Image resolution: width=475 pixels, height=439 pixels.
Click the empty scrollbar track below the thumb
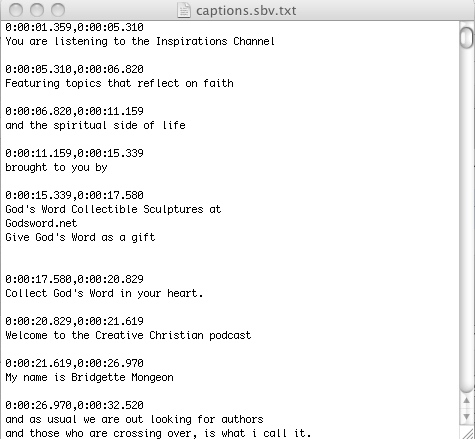(467, 220)
